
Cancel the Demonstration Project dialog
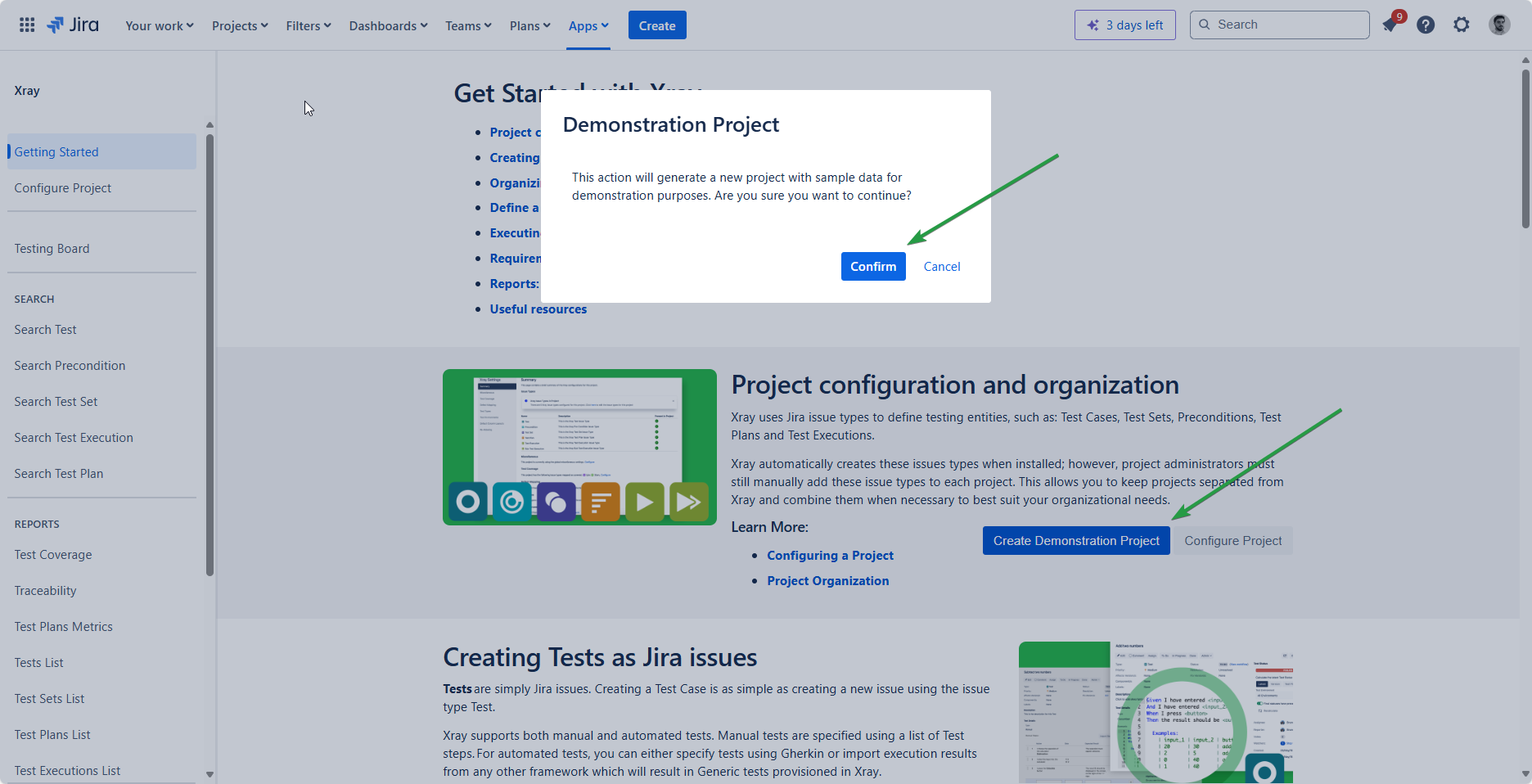(942, 267)
